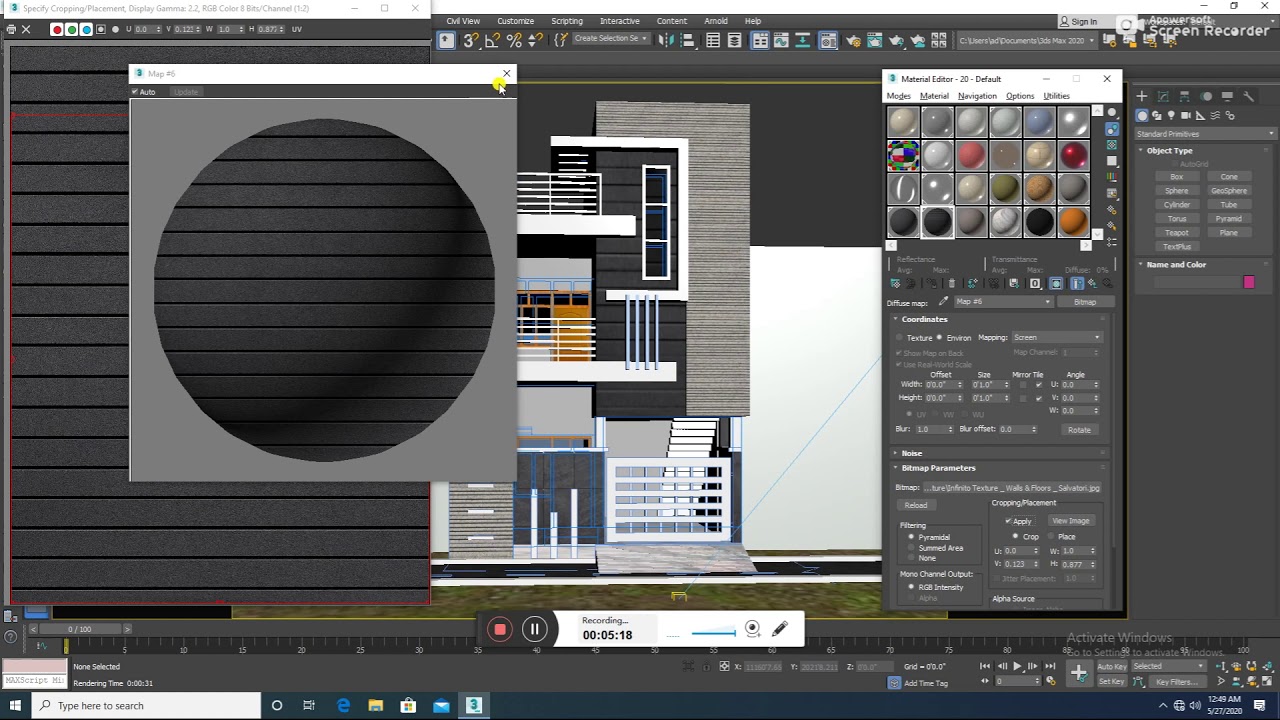Screen dimensions: 1280x720
Task: Select Lights category bulb icon
Action: (x=1171, y=116)
